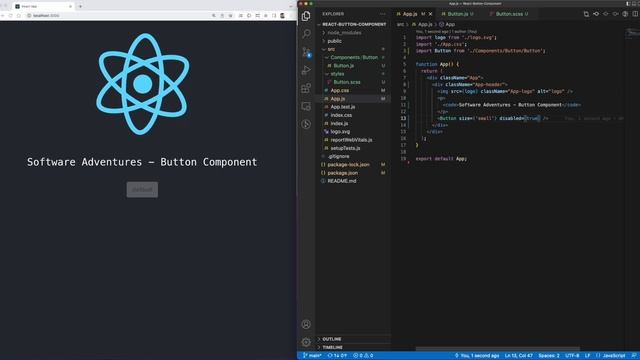Image resolution: width=640 pixels, height=360 pixels.
Task: Open the Accounts icon in activity bar
Action: click(x=306, y=324)
